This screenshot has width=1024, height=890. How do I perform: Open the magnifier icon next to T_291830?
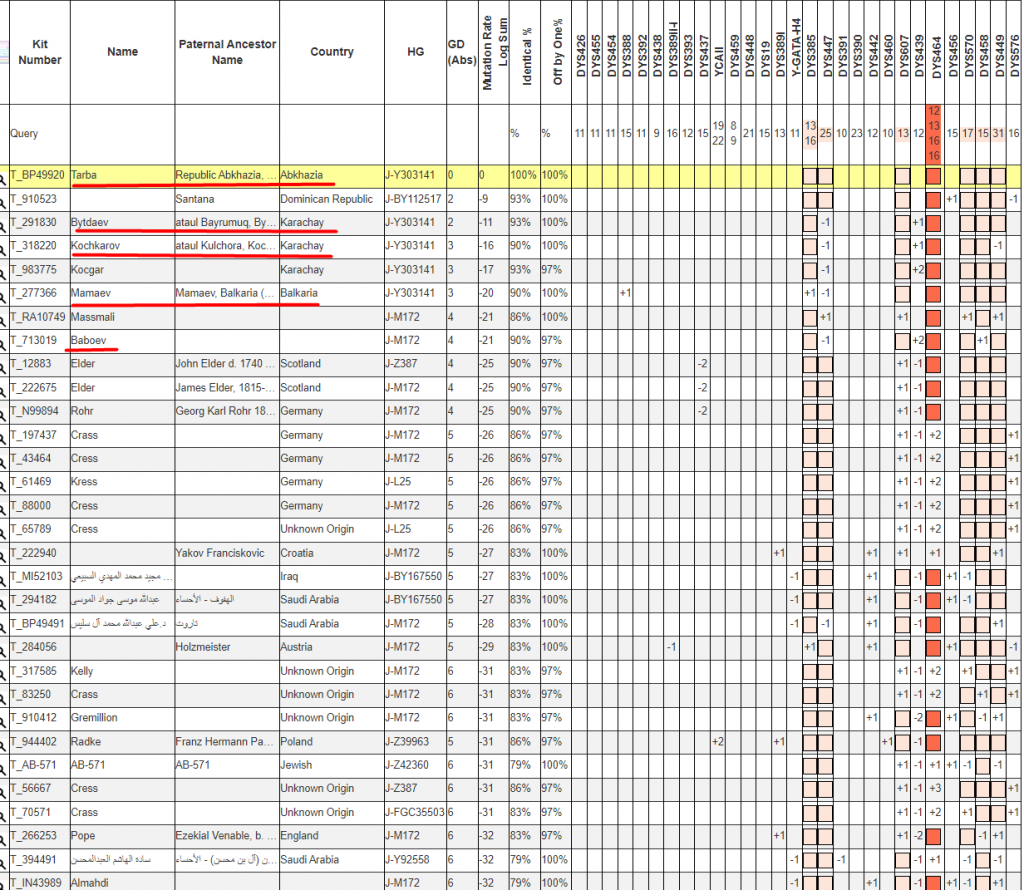point(3,224)
